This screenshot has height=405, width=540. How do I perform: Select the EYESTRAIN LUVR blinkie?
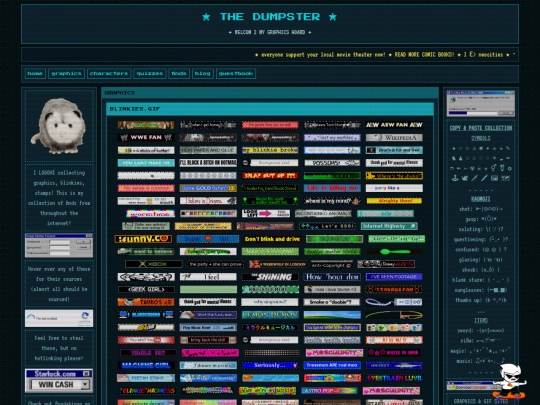[394, 378]
